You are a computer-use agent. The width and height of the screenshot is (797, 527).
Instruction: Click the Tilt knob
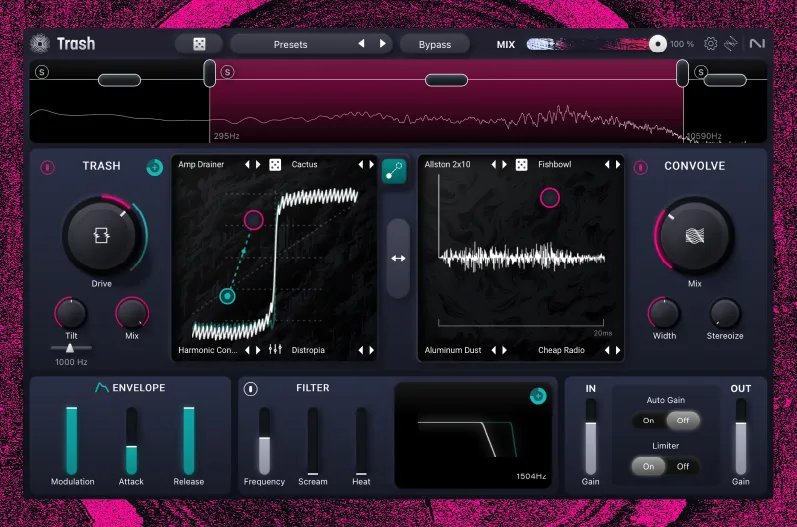coord(71,313)
